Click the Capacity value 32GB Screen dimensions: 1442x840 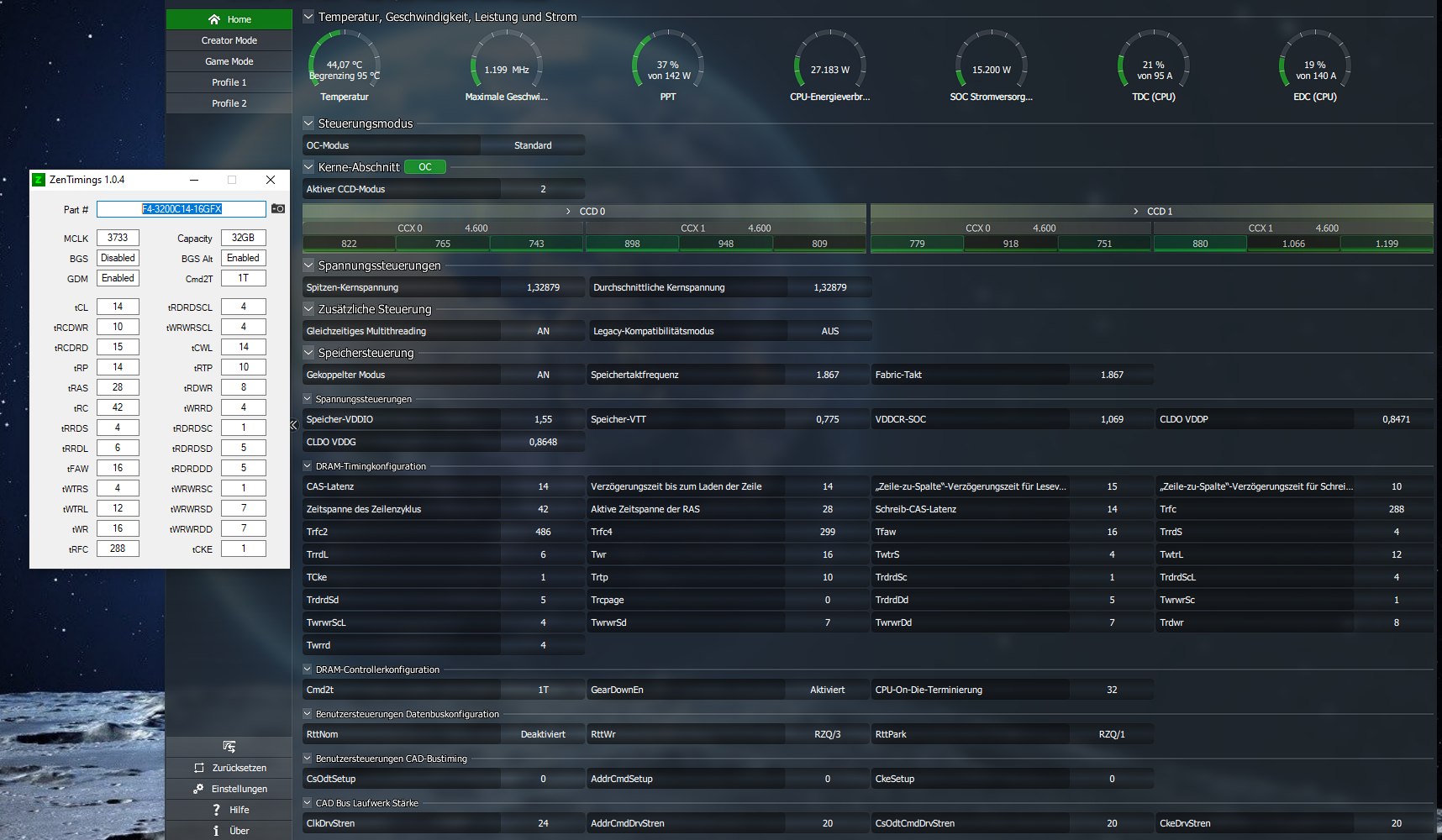coord(244,238)
